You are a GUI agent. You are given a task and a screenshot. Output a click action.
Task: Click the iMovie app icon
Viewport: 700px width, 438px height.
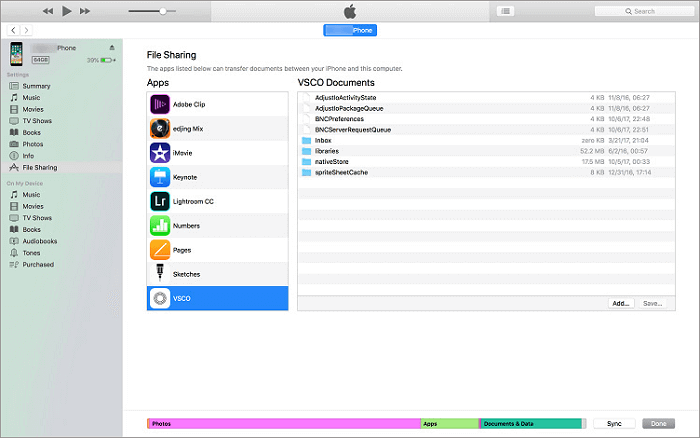pos(160,152)
